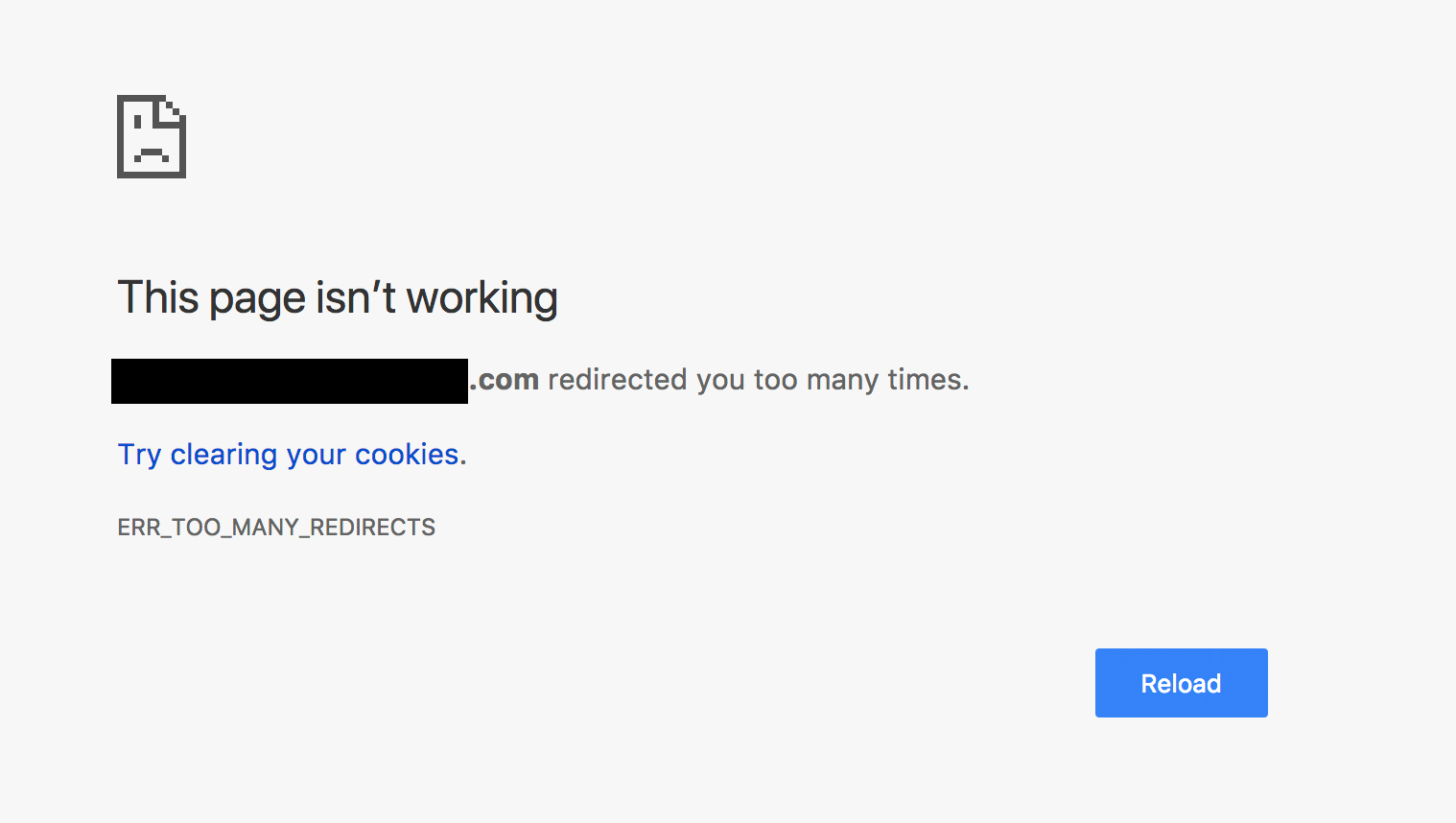This screenshot has height=823, width=1456.
Task: Click the word 'many' in the message
Action: [841, 380]
